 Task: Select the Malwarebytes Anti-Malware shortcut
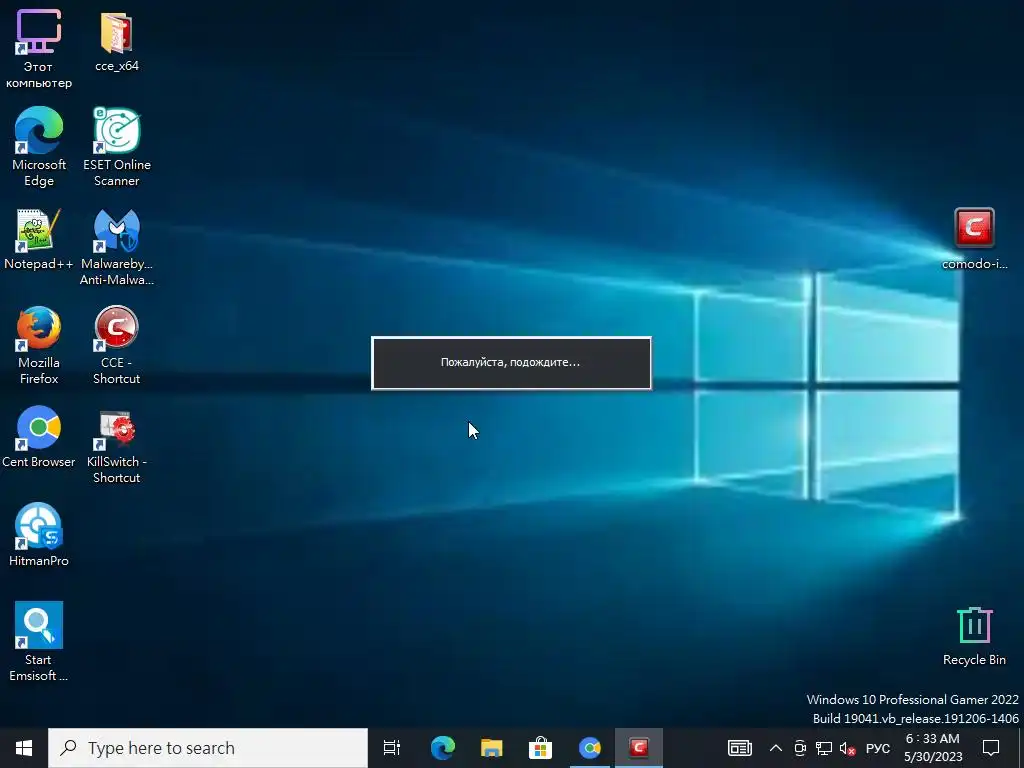[x=117, y=247]
